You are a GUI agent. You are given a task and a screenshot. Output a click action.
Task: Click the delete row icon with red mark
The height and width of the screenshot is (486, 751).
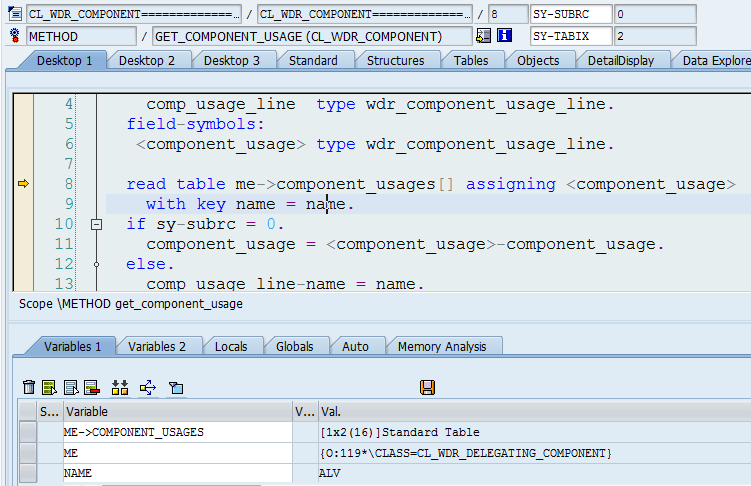91,387
